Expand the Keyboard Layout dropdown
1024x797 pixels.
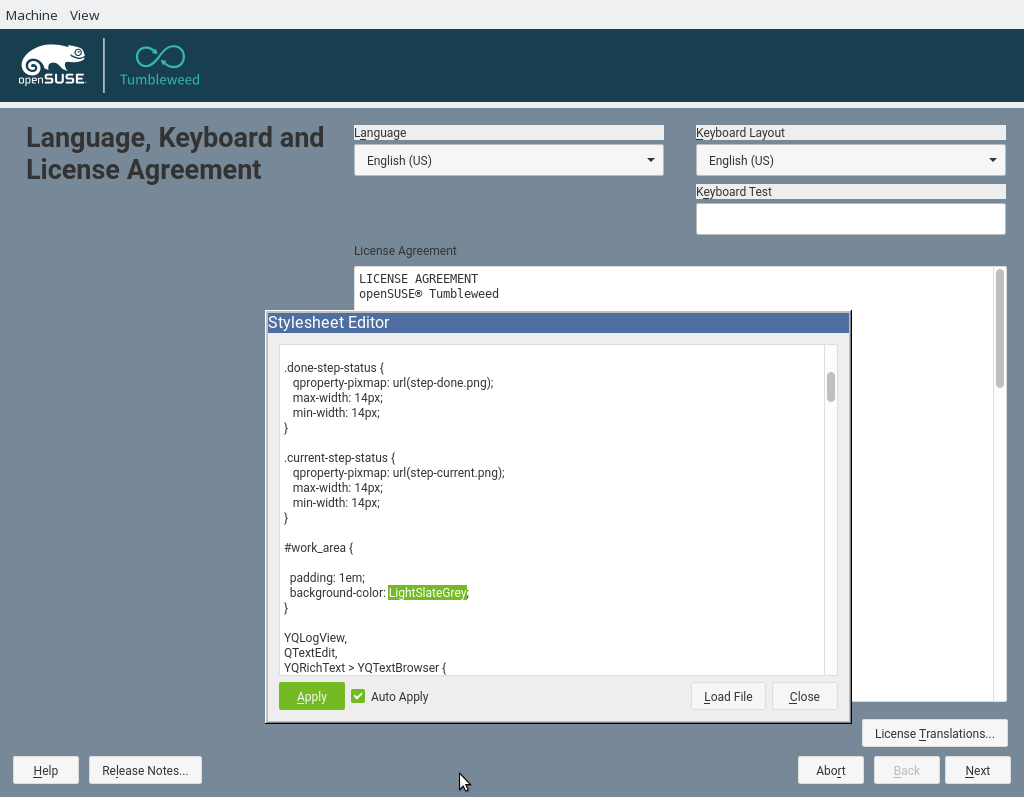[850, 160]
